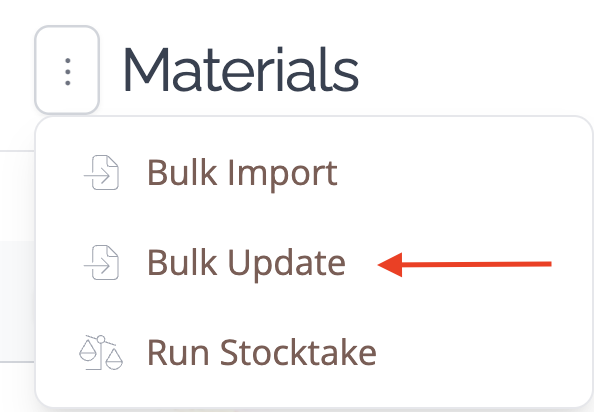This screenshot has height=412, width=594.
Task: Click the vertical ellipsis left of Materials
Action: click(x=67, y=70)
